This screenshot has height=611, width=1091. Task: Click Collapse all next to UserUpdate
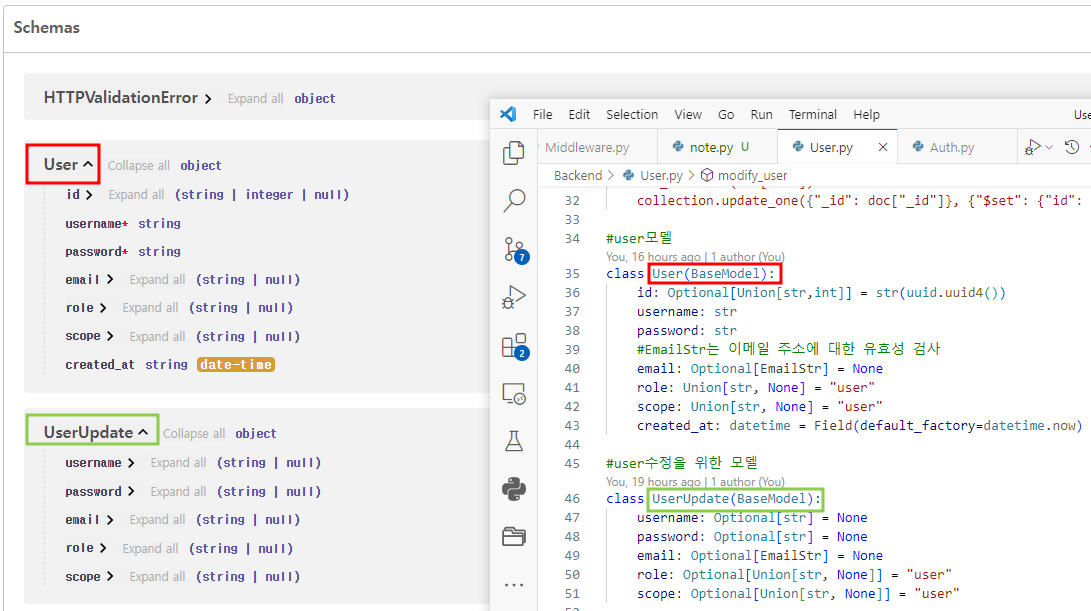(x=194, y=434)
